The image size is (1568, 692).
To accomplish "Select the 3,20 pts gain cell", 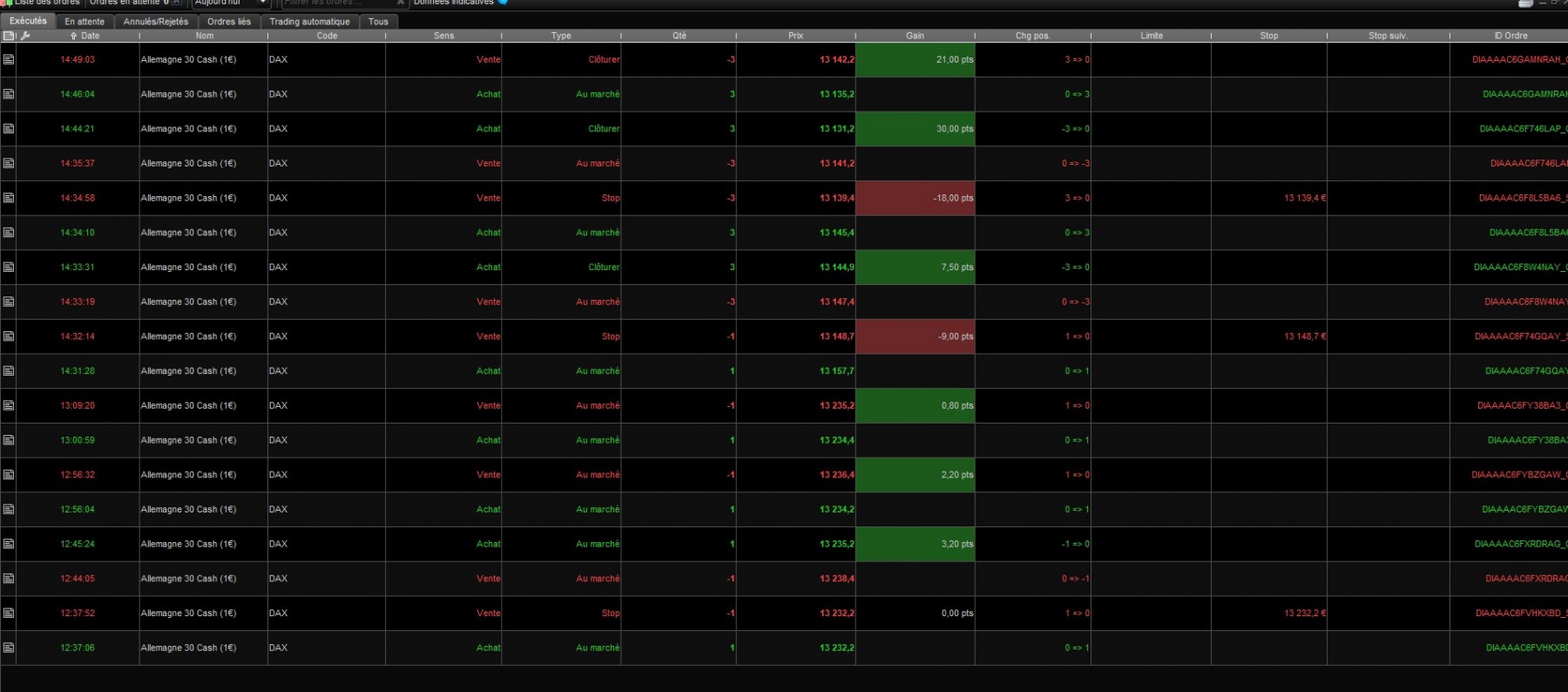I will 916,544.
